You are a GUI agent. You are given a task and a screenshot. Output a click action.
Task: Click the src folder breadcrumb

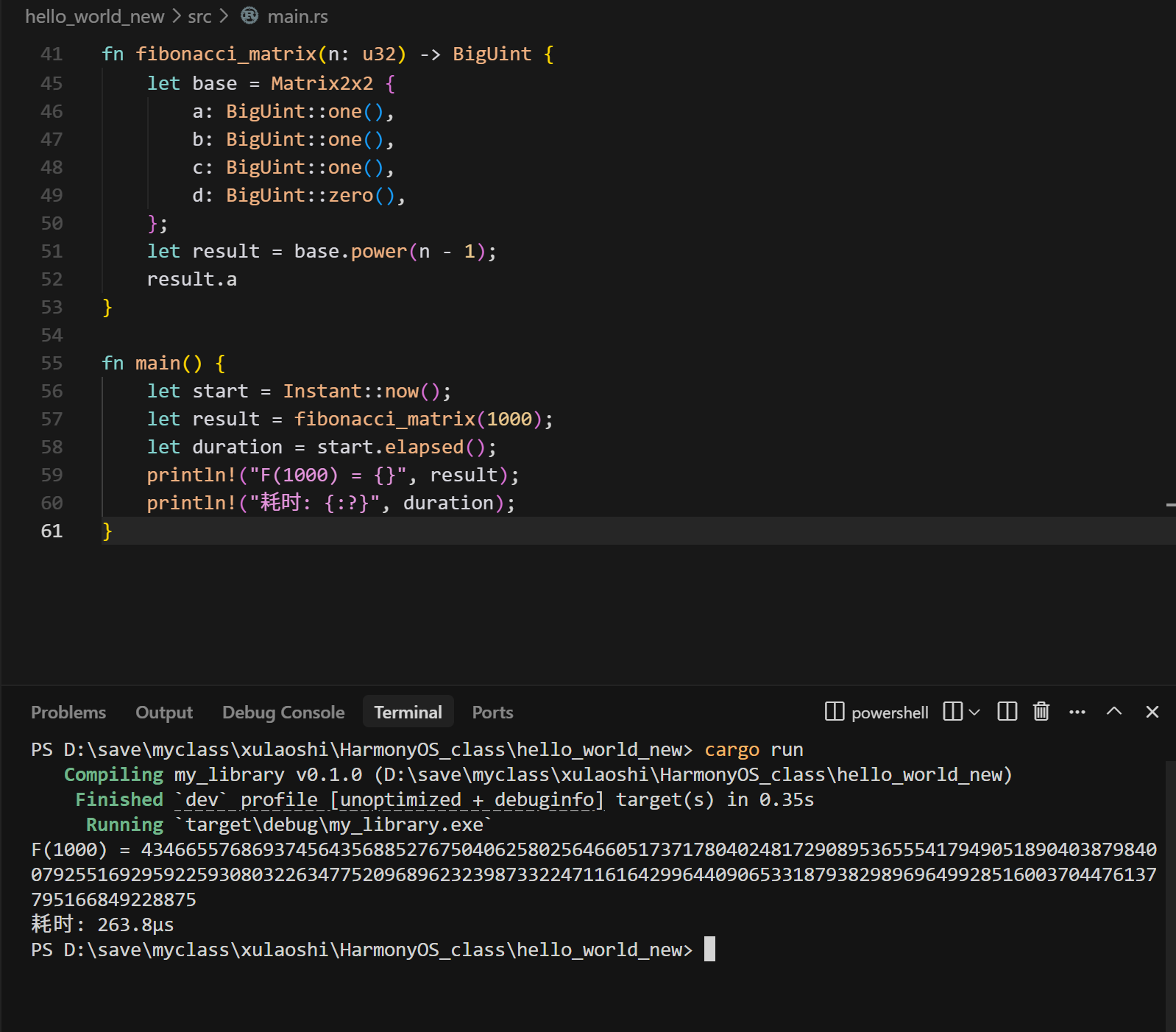199,16
